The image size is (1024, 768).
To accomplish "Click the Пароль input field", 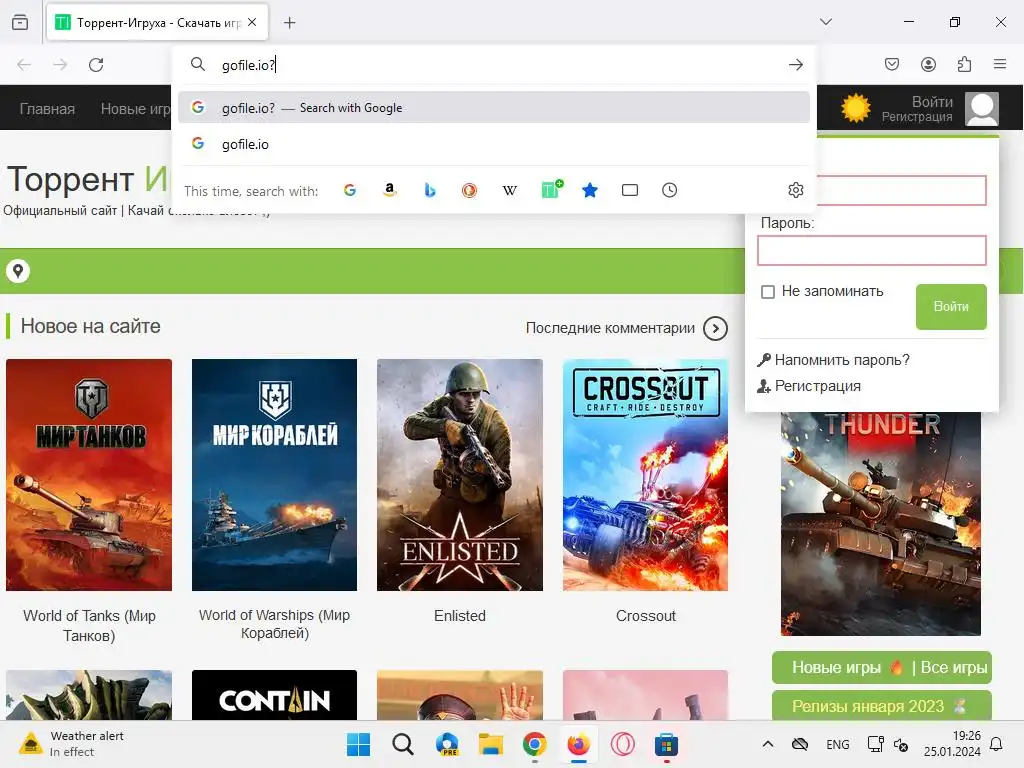I will 871,251.
